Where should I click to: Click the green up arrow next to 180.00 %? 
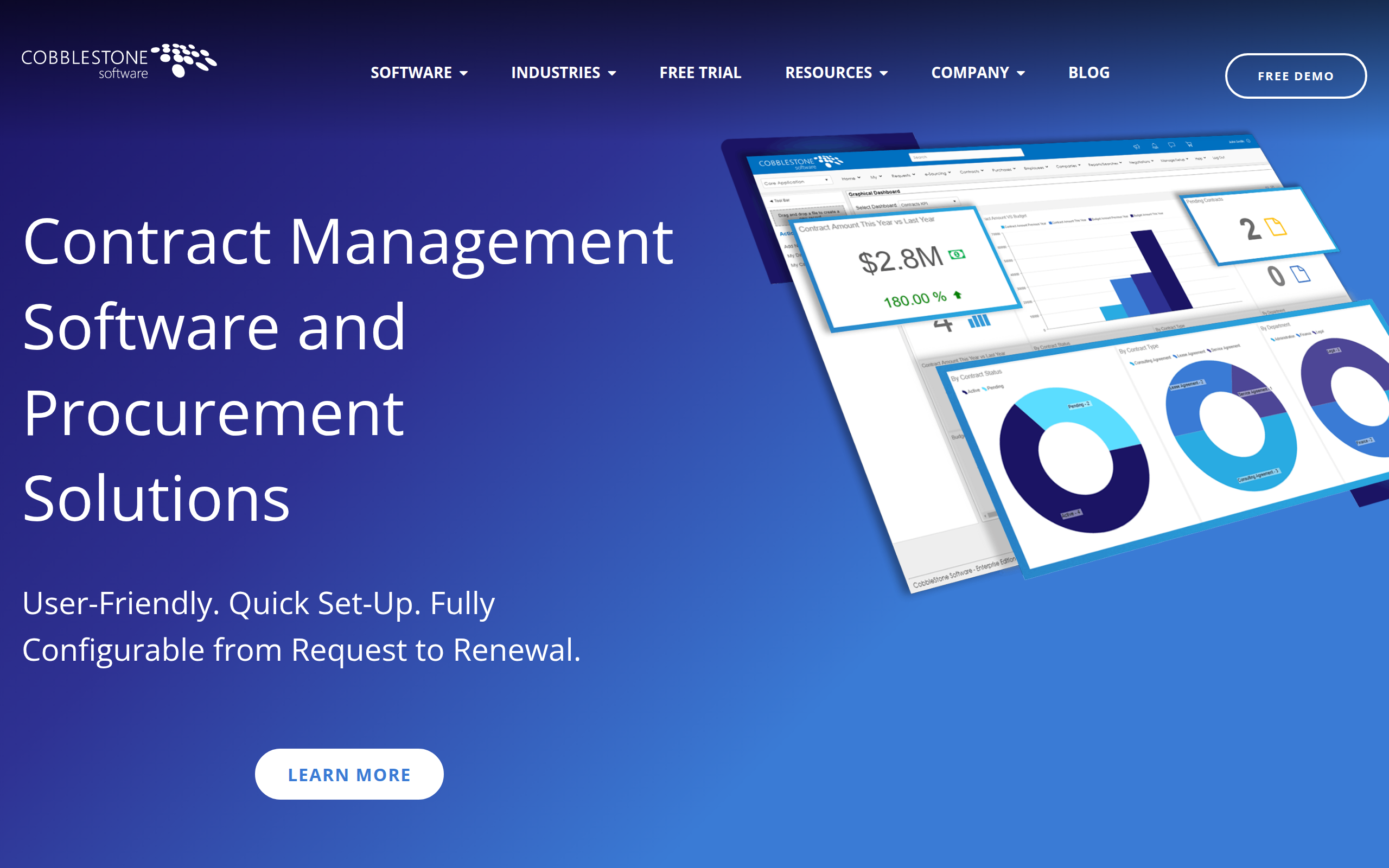957,295
